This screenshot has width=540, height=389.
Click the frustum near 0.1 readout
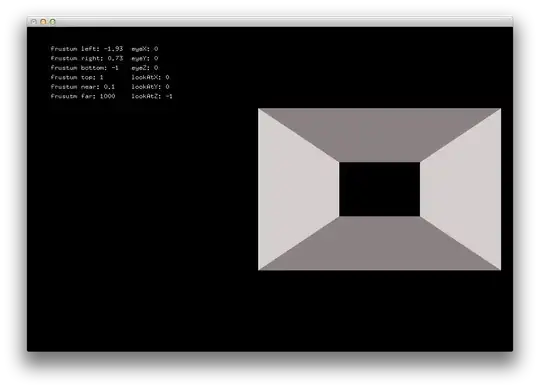click(83, 87)
